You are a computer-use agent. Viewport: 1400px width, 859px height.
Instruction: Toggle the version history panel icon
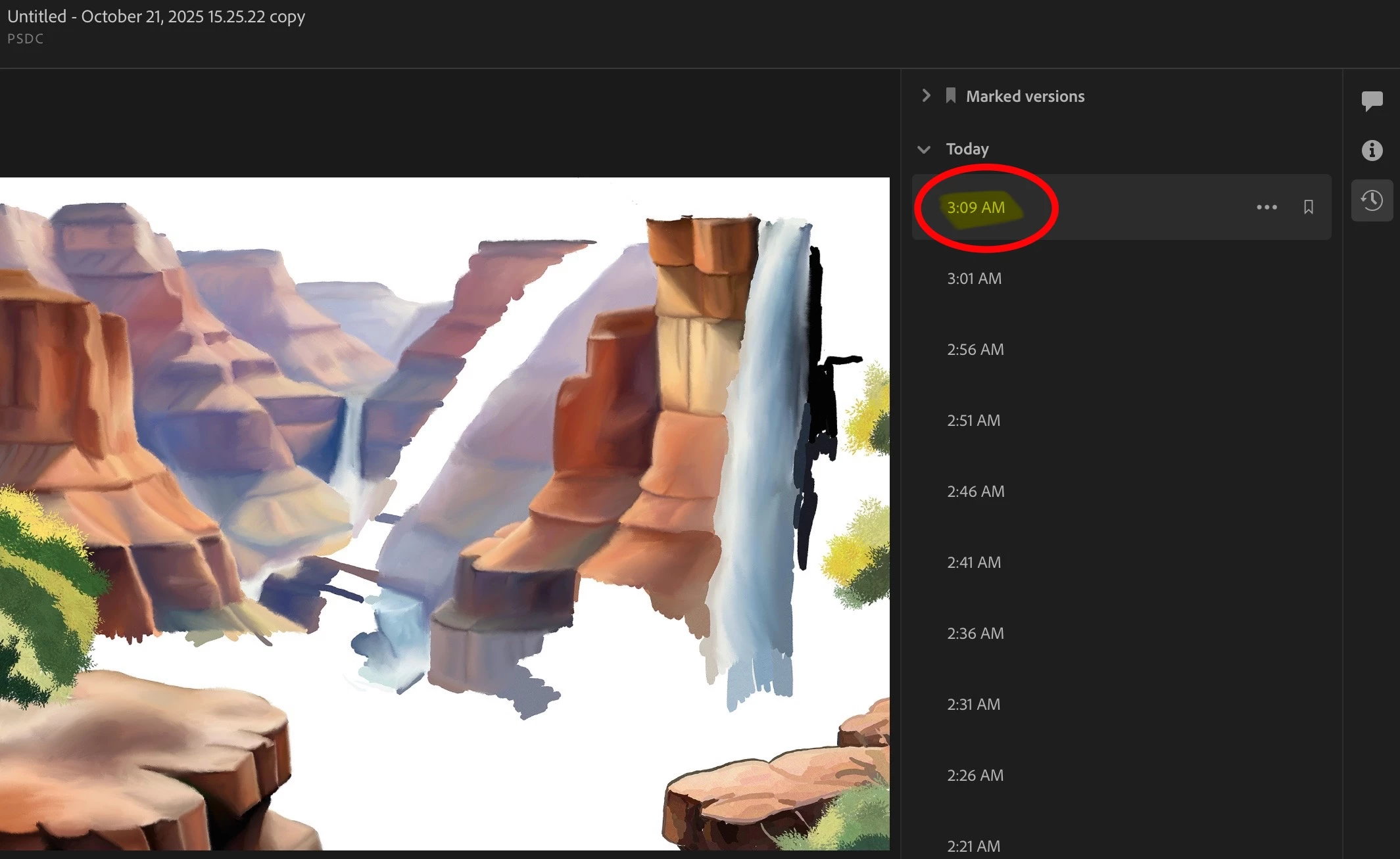click(x=1372, y=200)
